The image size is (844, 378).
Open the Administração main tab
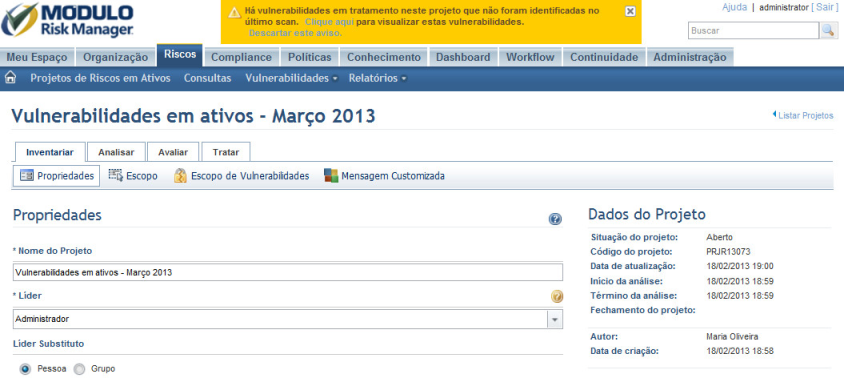690,57
